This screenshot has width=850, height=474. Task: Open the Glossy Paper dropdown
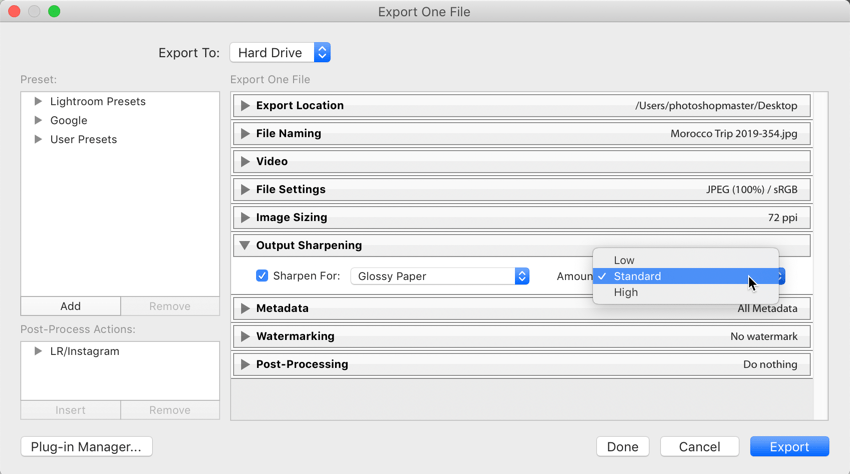coord(440,276)
